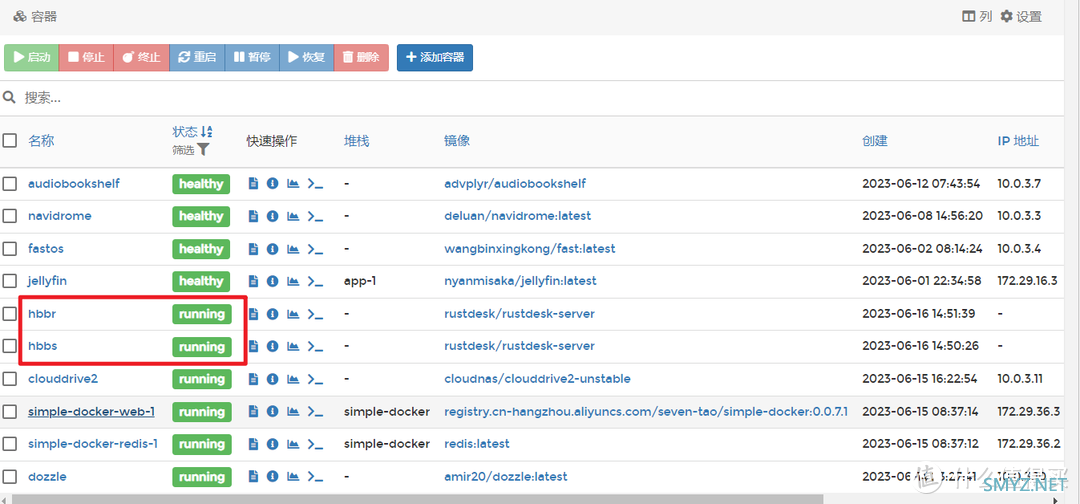Click the 恢复 resume button

coord(307,57)
